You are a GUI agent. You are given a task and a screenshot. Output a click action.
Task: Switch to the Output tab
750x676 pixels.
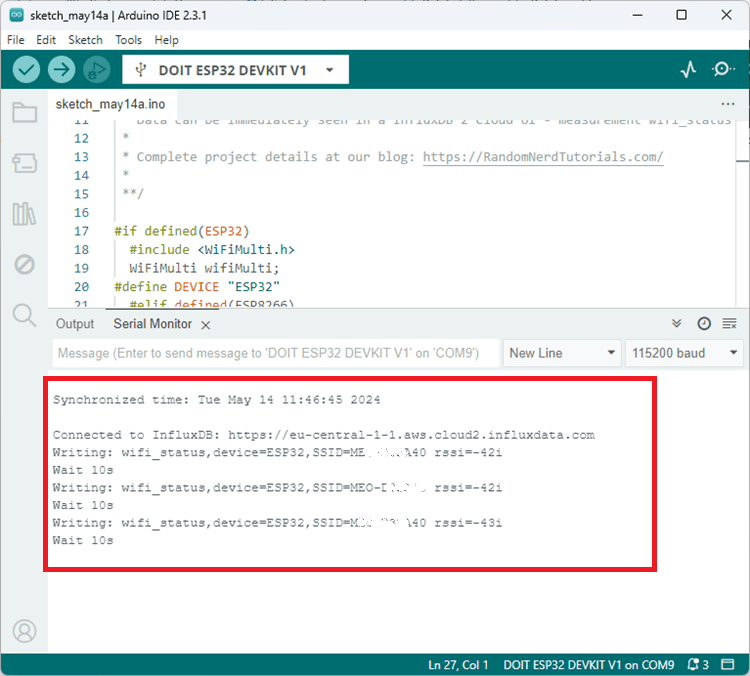(x=75, y=324)
